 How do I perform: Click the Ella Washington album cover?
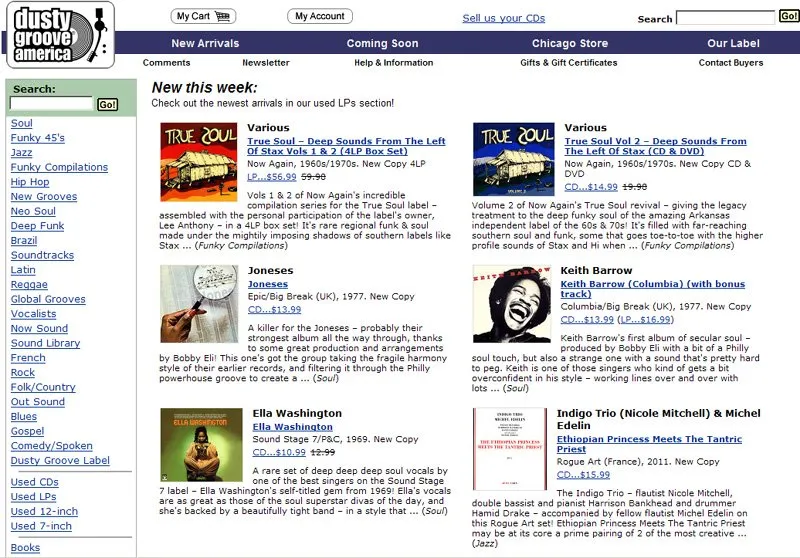click(202, 445)
